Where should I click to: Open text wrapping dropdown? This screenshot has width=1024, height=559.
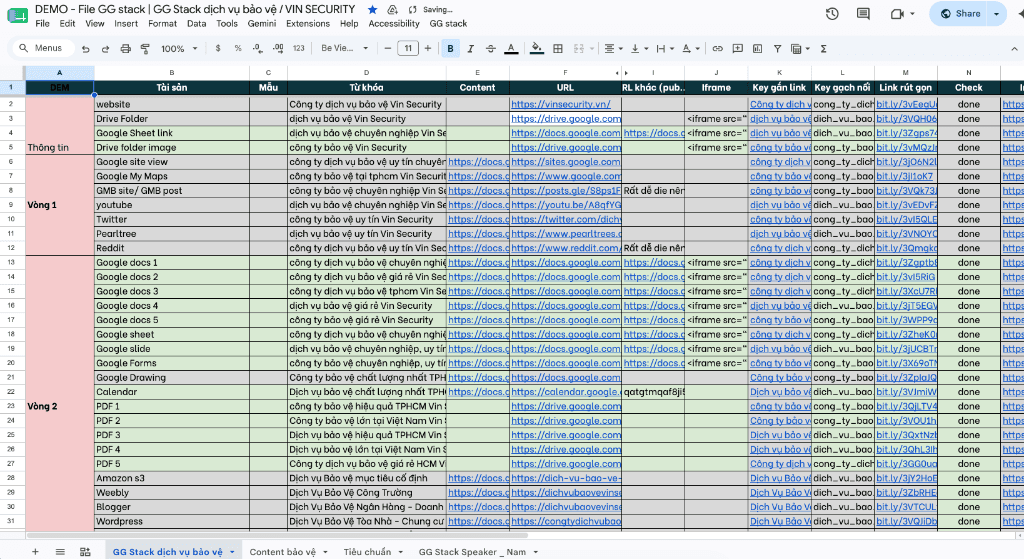[665, 48]
